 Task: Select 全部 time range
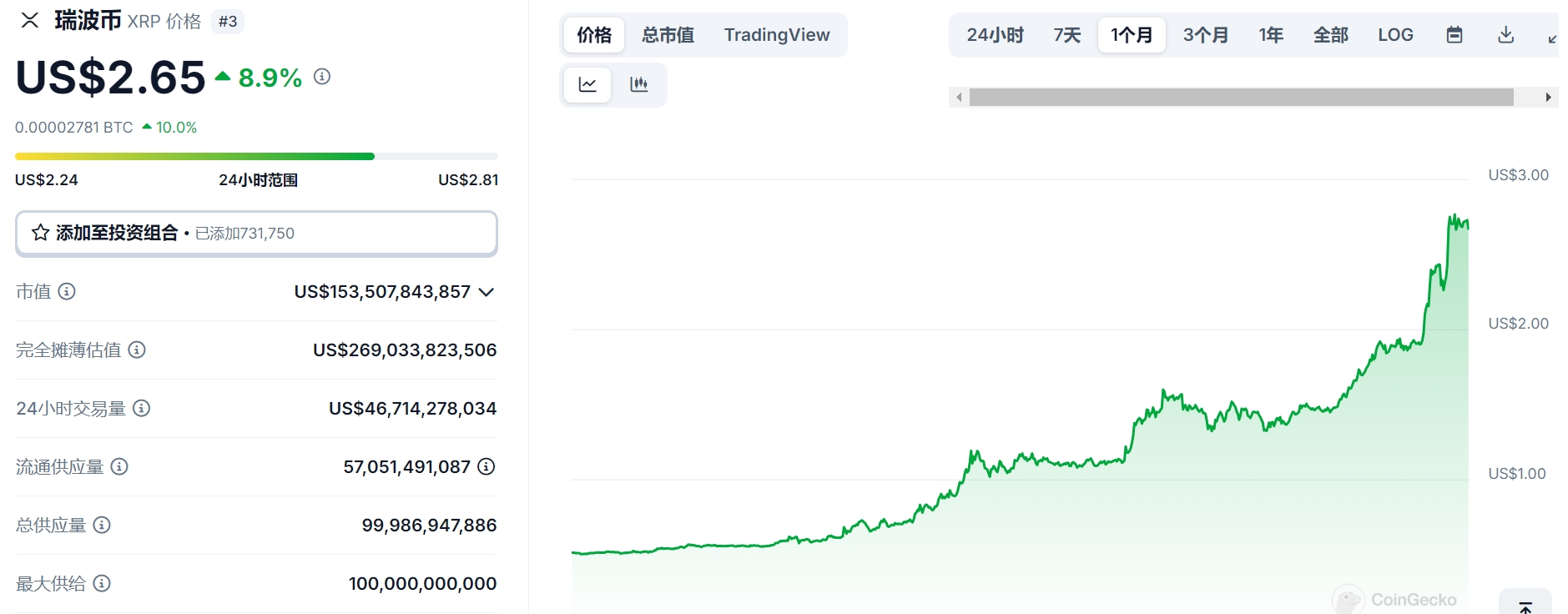tap(1331, 35)
